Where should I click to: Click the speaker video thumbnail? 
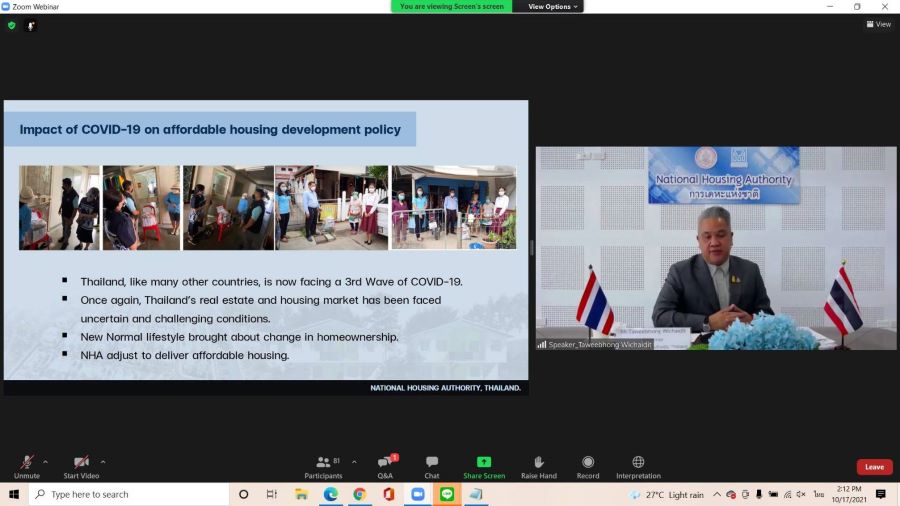[x=716, y=248]
